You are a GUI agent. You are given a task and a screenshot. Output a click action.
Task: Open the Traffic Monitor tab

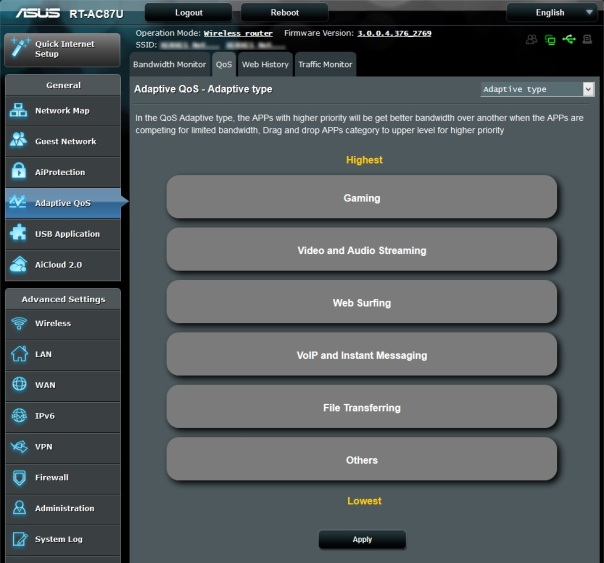325,65
